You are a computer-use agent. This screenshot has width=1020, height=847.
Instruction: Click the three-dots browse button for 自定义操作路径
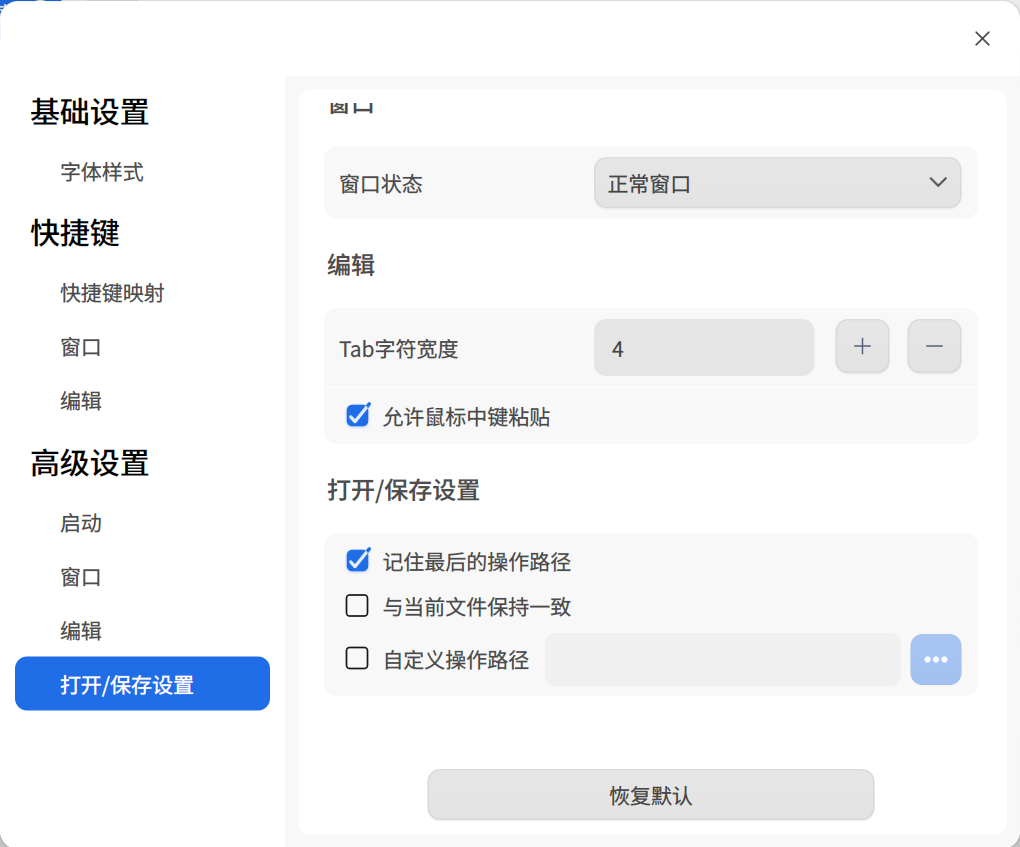pos(935,660)
